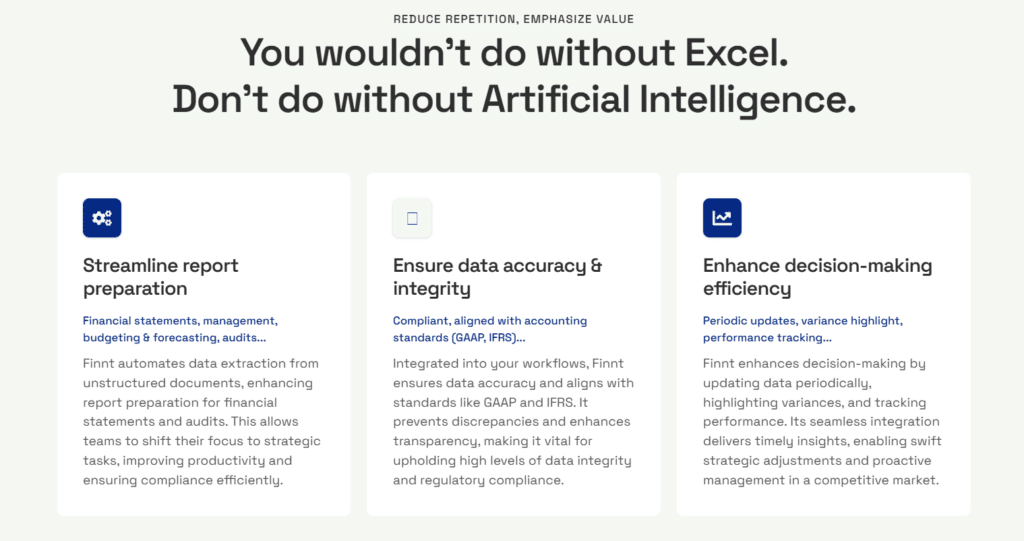The height and width of the screenshot is (541, 1024).
Task: Click the headline "You wouldn't do without Excel."
Action: 514,52
